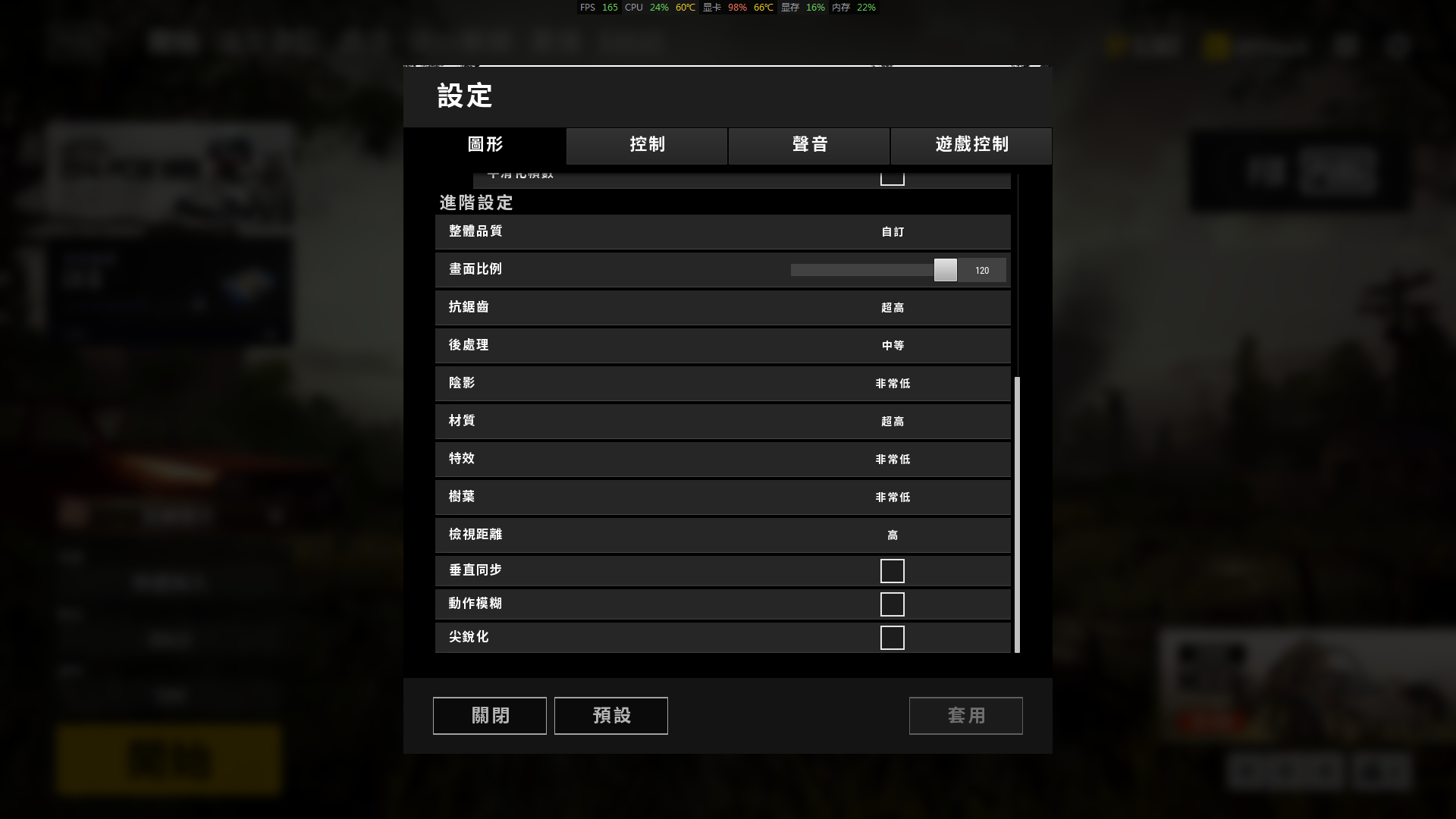Select the 圖形 tab
The height and width of the screenshot is (819, 1456).
pyautogui.click(x=485, y=146)
